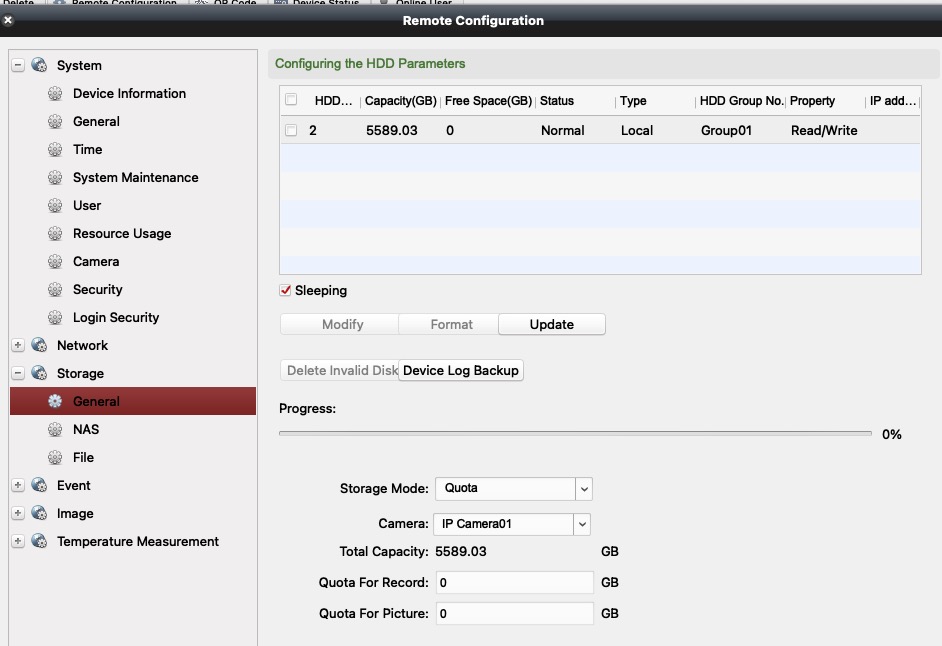Click the globe icon next to Temperature Measurement
The image size is (942, 646).
pos(39,542)
